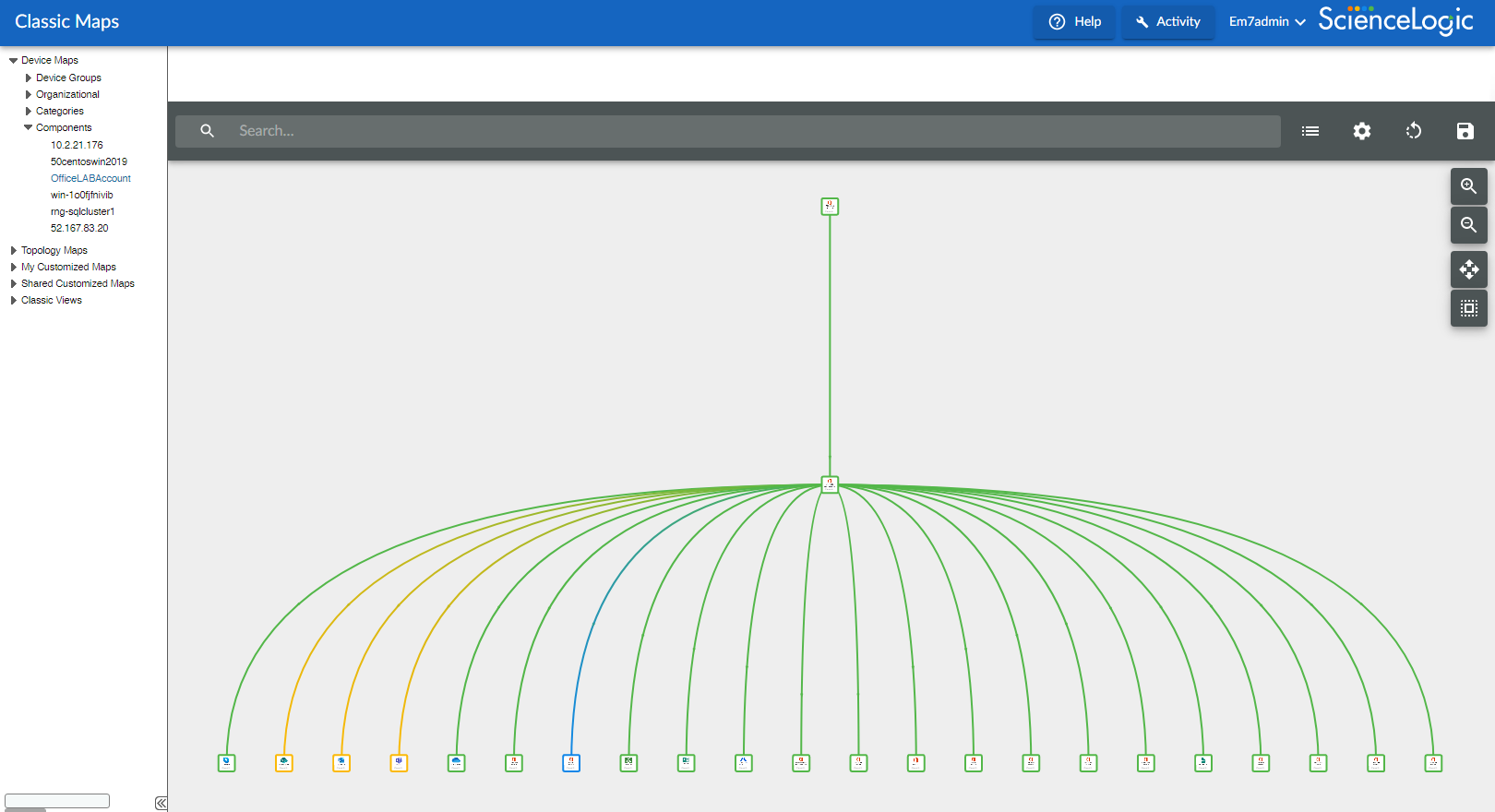
Task: Open the 52.167.83.20 component map
Action: 79,228
